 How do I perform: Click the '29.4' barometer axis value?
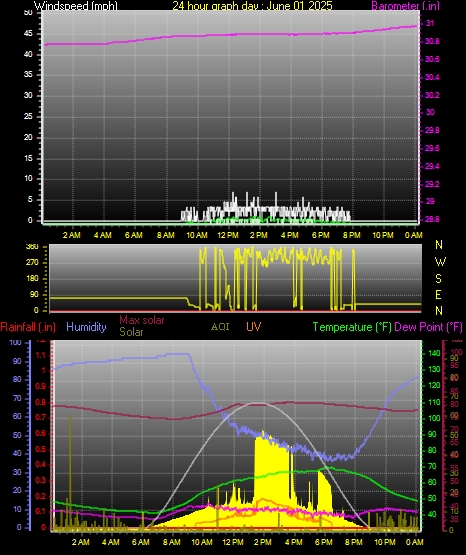432,166
